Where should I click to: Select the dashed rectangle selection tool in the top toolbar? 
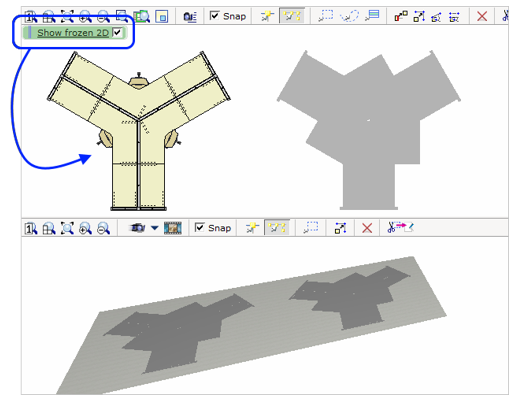click(325, 16)
